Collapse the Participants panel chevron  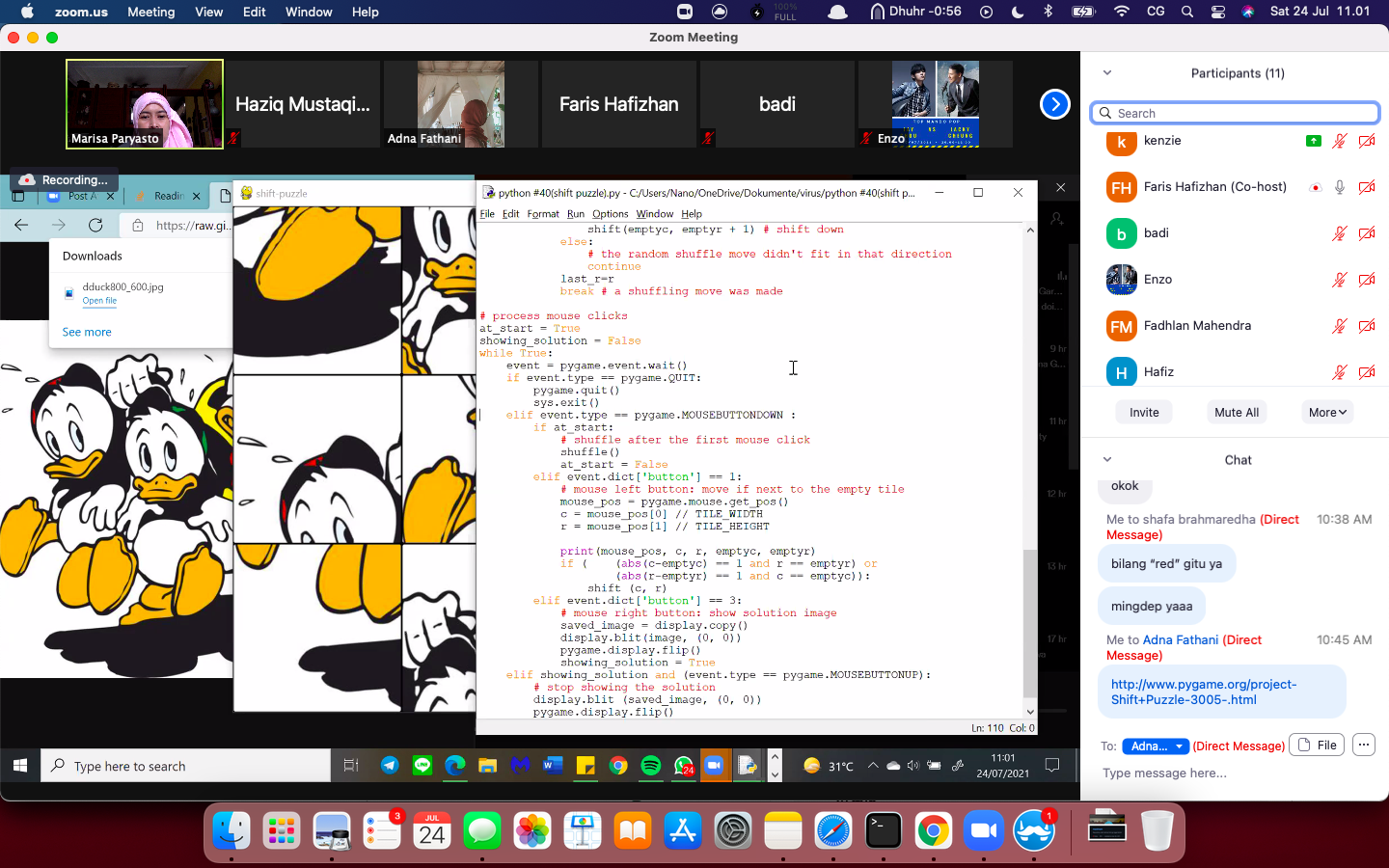(1107, 73)
